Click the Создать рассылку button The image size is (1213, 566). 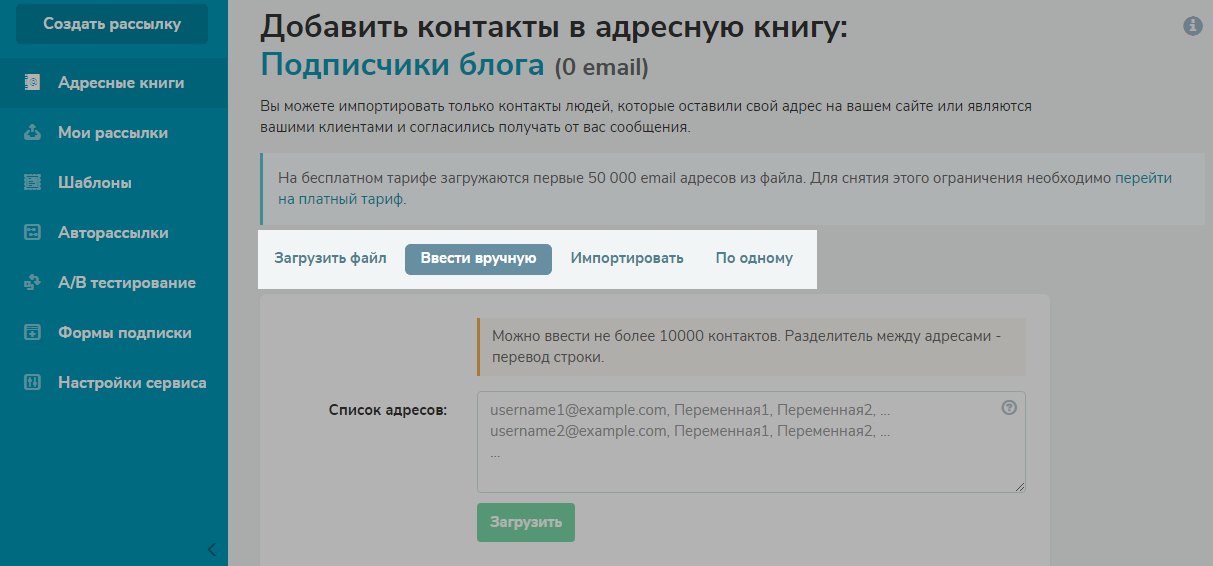point(112,24)
